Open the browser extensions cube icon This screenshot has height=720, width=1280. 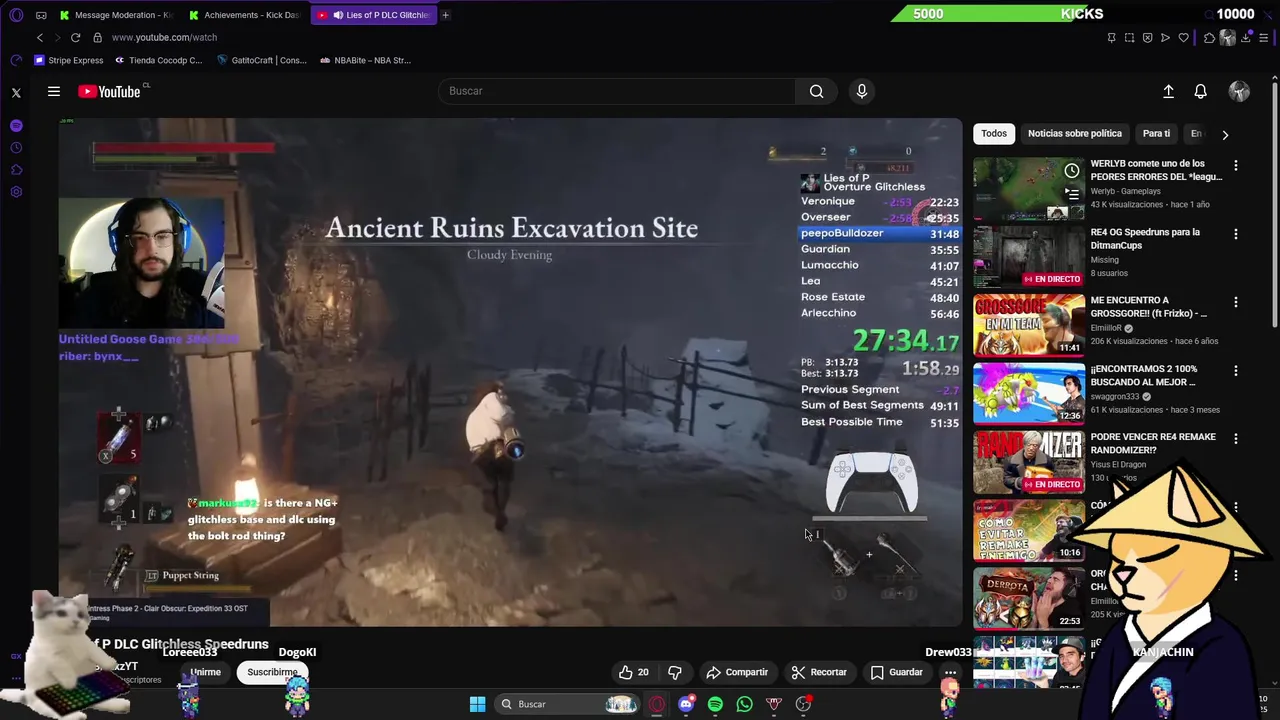pyautogui.click(x=1209, y=38)
